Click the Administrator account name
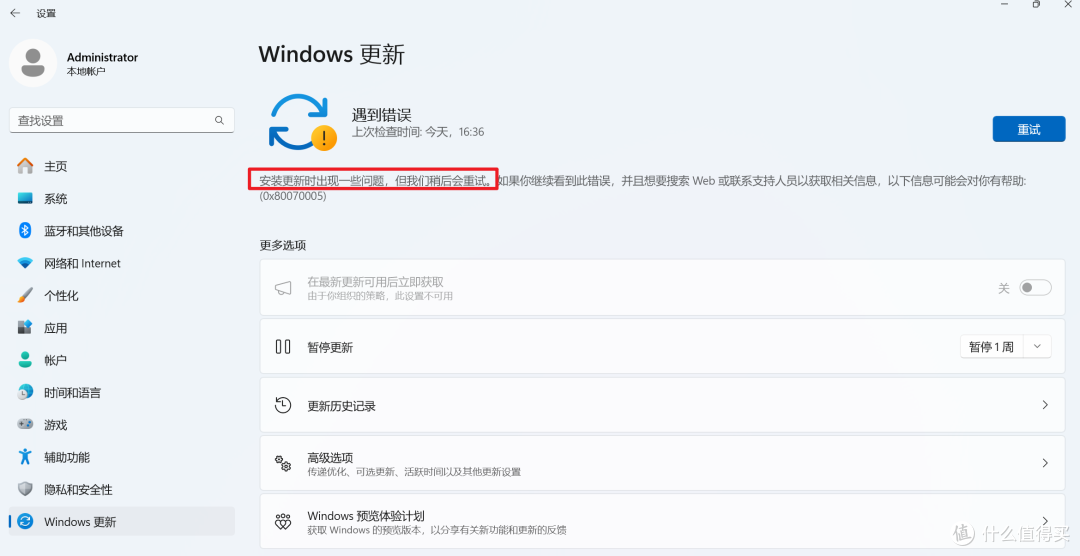This screenshot has width=1080, height=556. [103, 57]
